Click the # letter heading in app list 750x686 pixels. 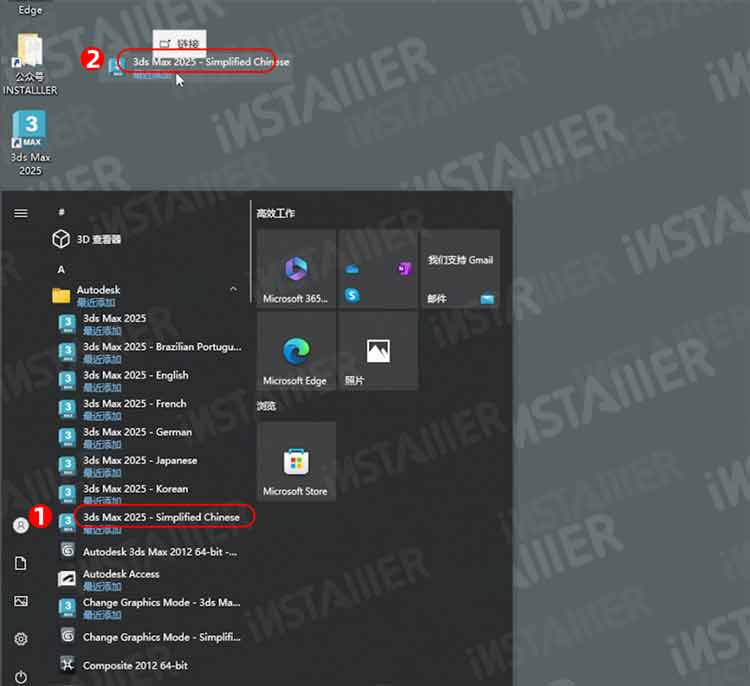(61, 212)
